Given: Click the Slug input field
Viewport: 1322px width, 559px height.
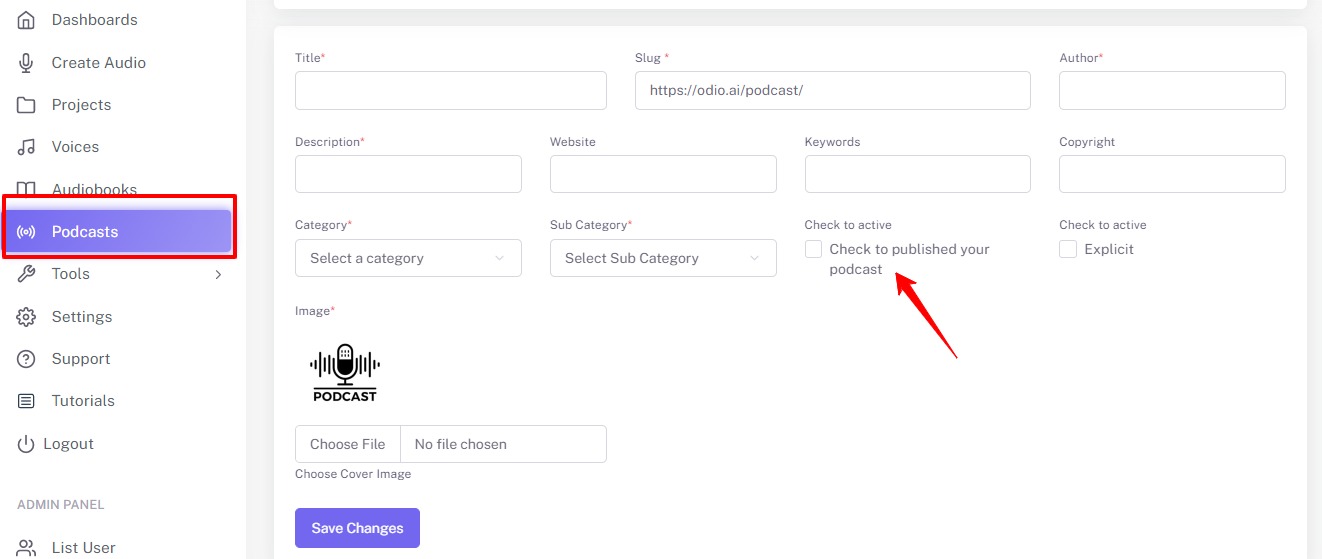Looking at the screenshot, I should click(833, 90).
